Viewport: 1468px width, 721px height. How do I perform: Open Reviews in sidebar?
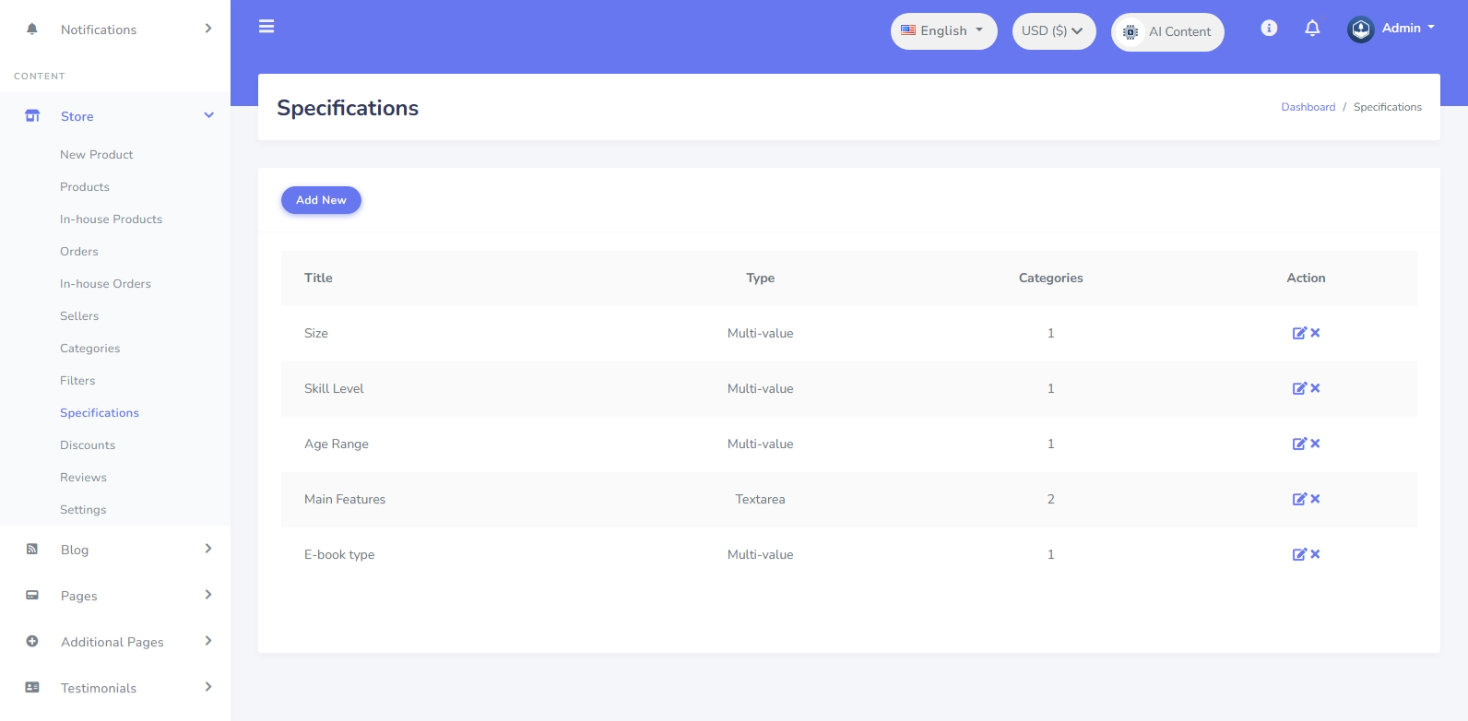83,477
